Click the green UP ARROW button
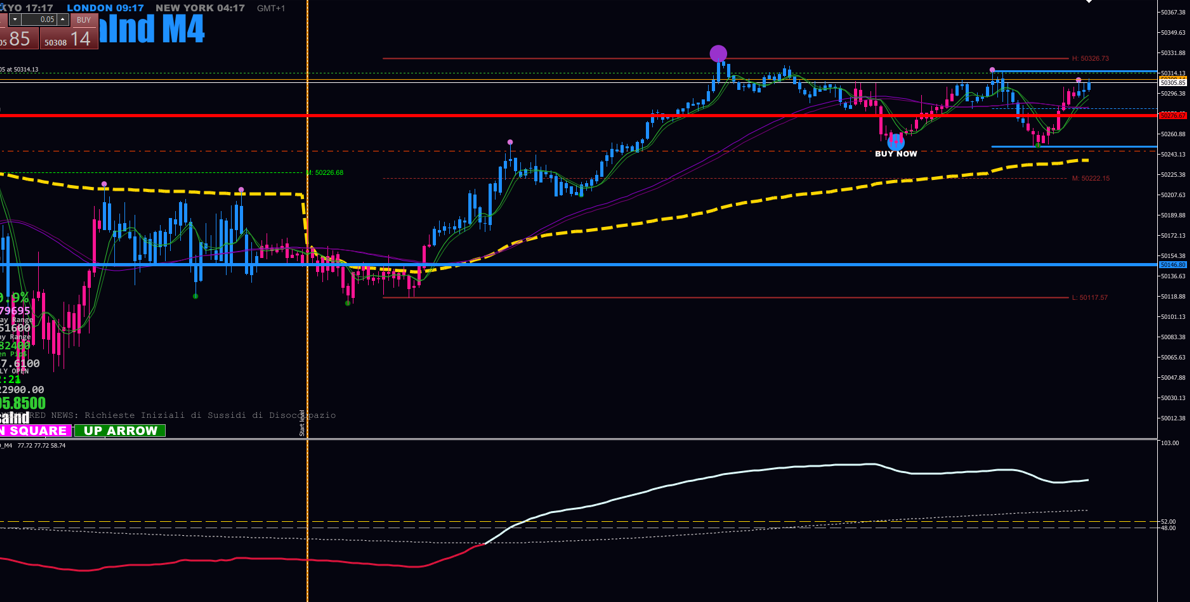1190x602 pixels. point(120,431)
